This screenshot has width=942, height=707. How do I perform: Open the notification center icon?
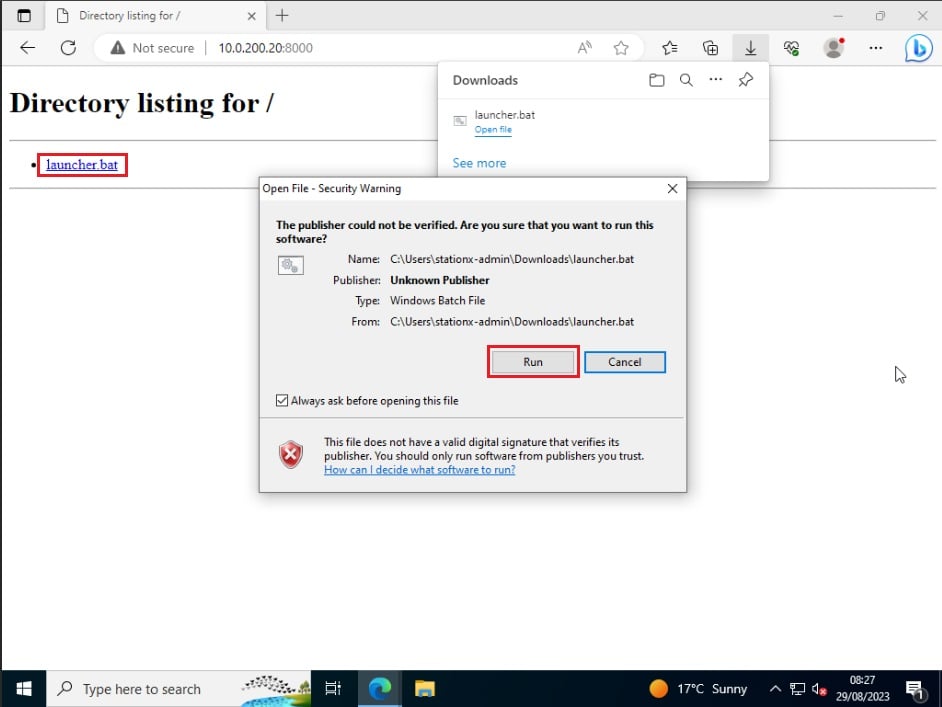[914, 690]
